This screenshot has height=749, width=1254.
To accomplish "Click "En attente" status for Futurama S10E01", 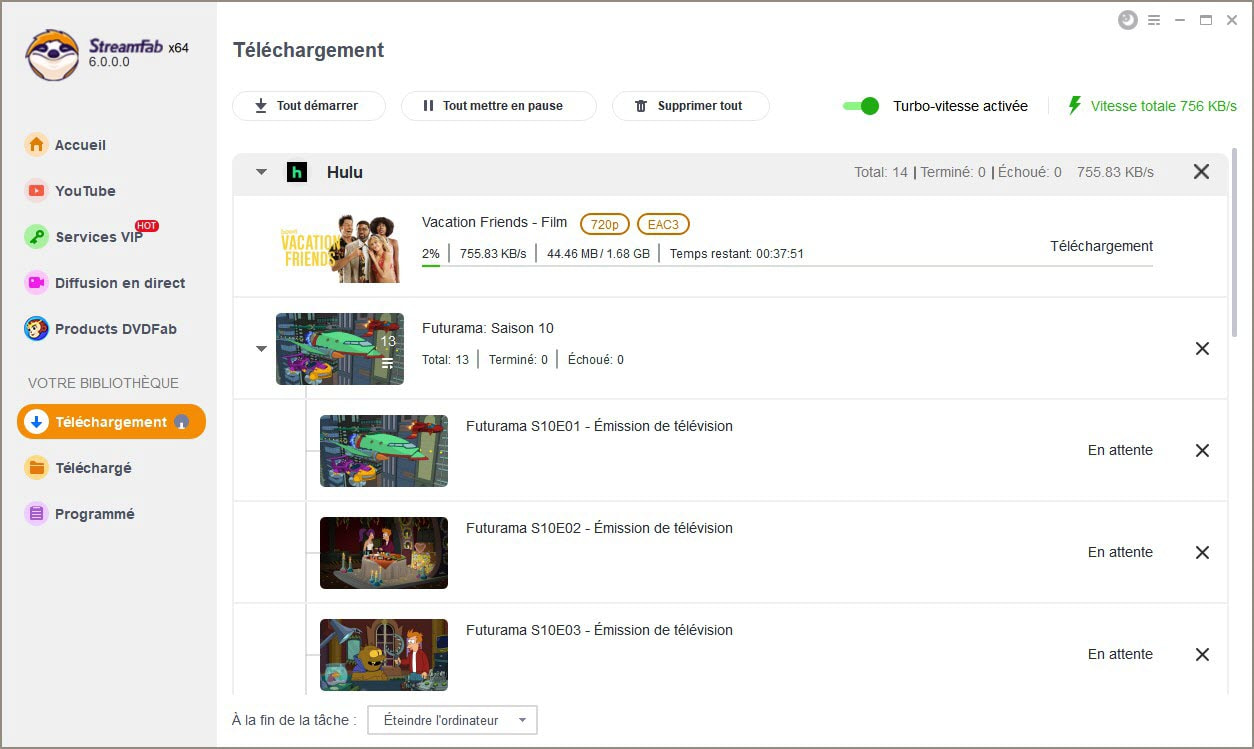I will [x=1120, y=450].
